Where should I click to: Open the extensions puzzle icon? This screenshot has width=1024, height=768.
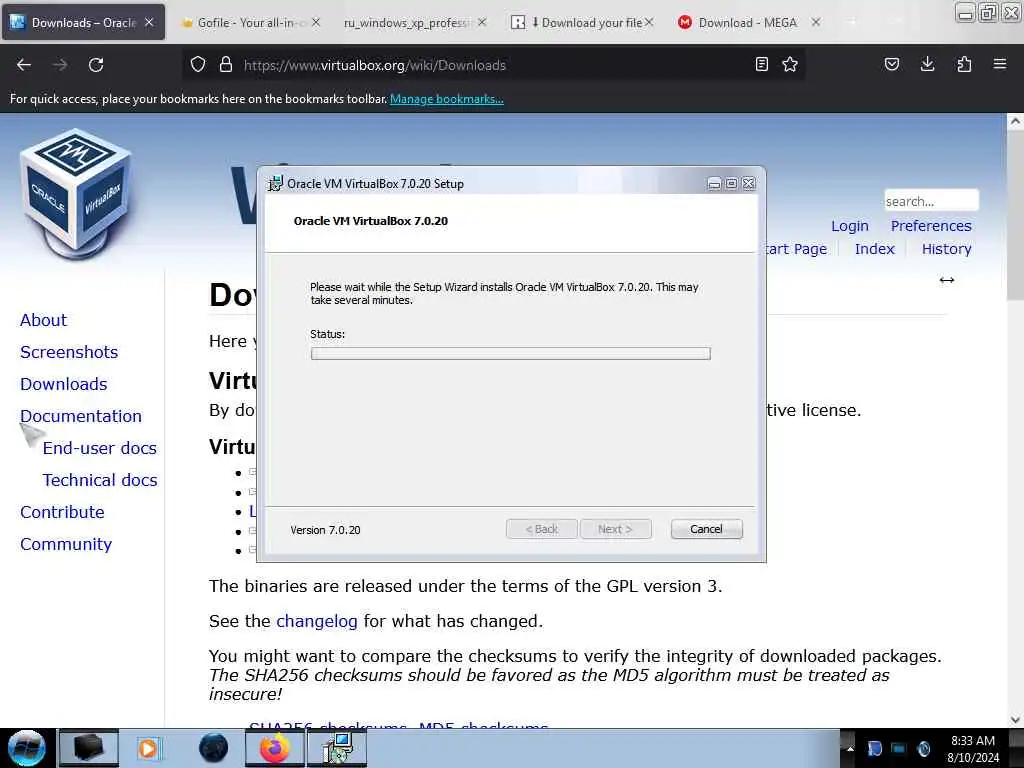pyautogui.click(x=964, y=64)
